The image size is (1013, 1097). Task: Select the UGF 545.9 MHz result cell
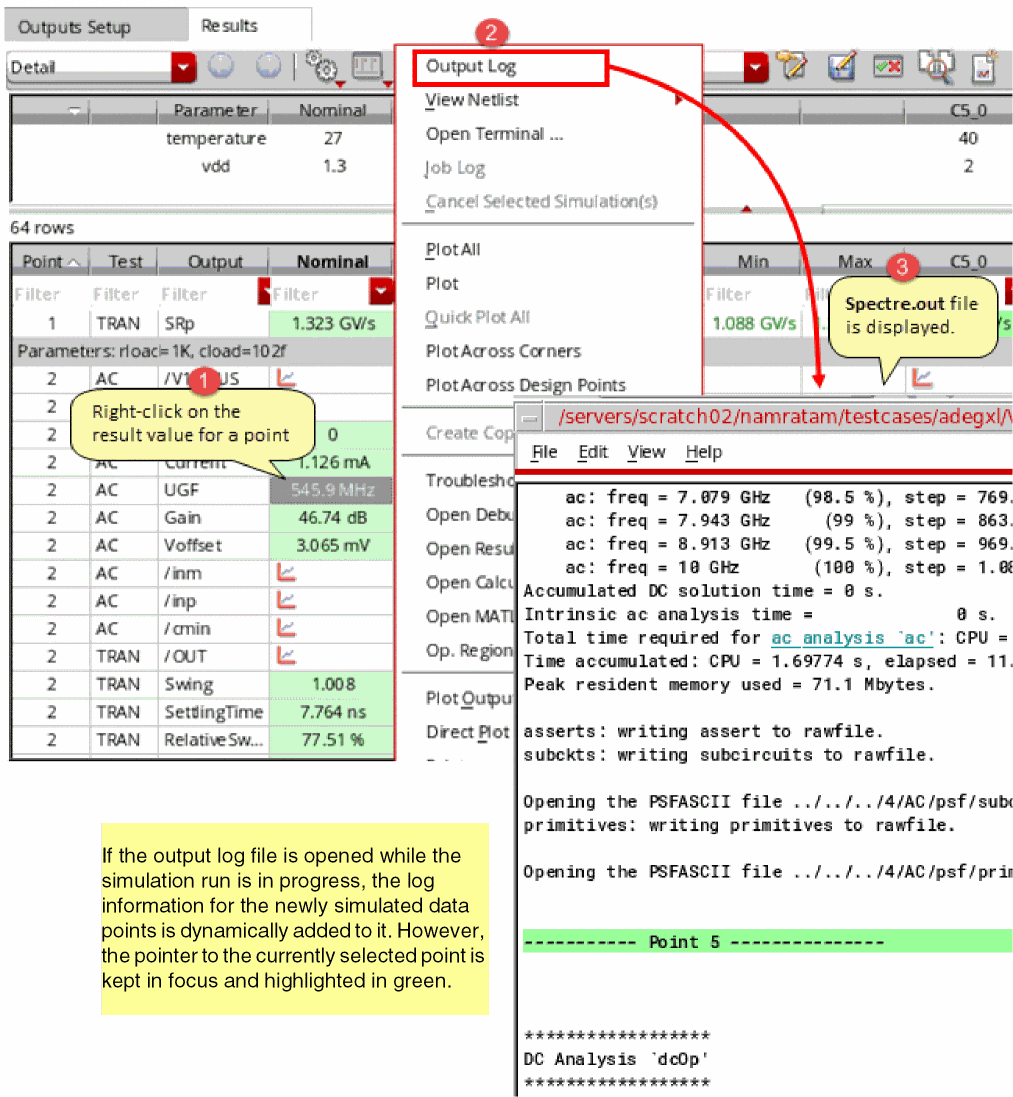(x=332, y=490)
